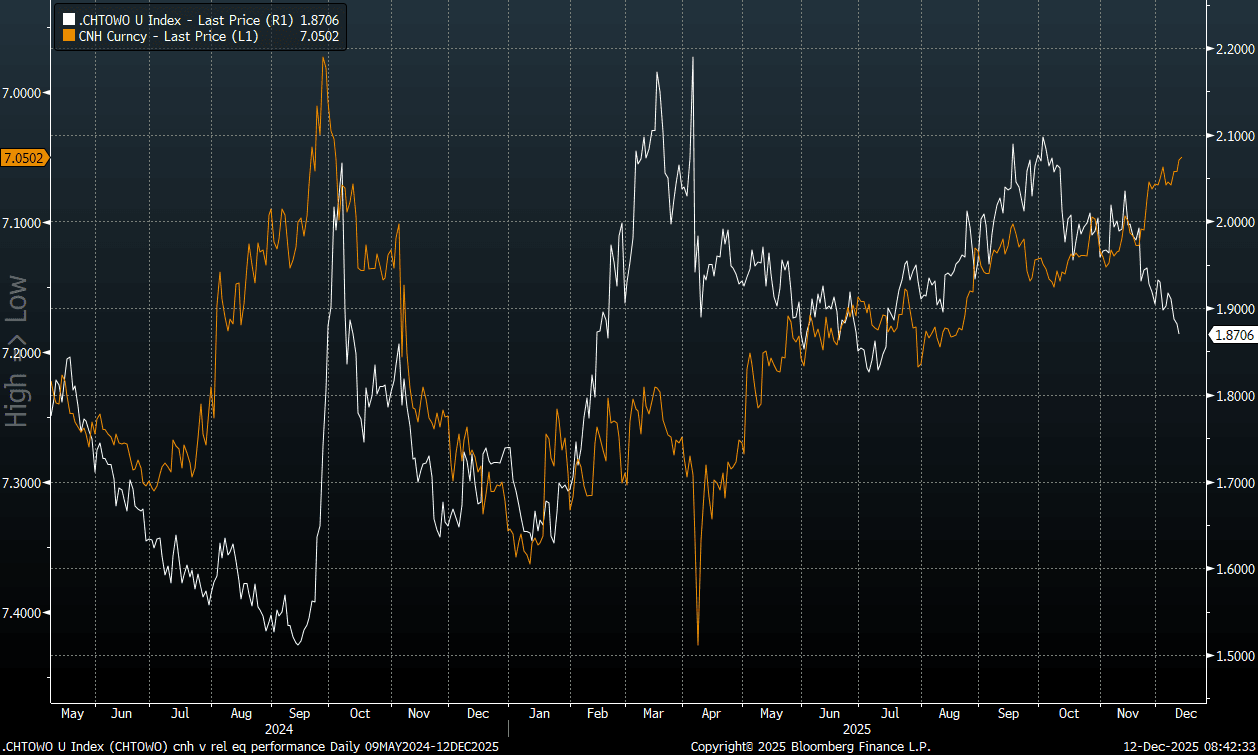Click the Jan month label on time axis
The width and height of the screenshot is (1258, 755).
(x=538, y=714)
